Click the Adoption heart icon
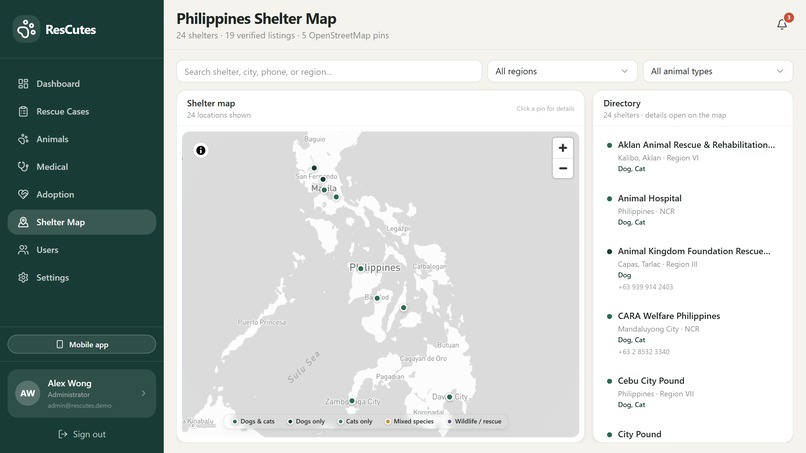Screen dimensions: 806x453 point(23,194)
